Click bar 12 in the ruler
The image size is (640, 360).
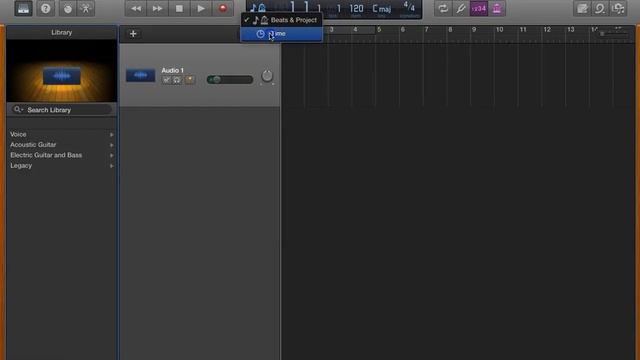coord(547,29)
